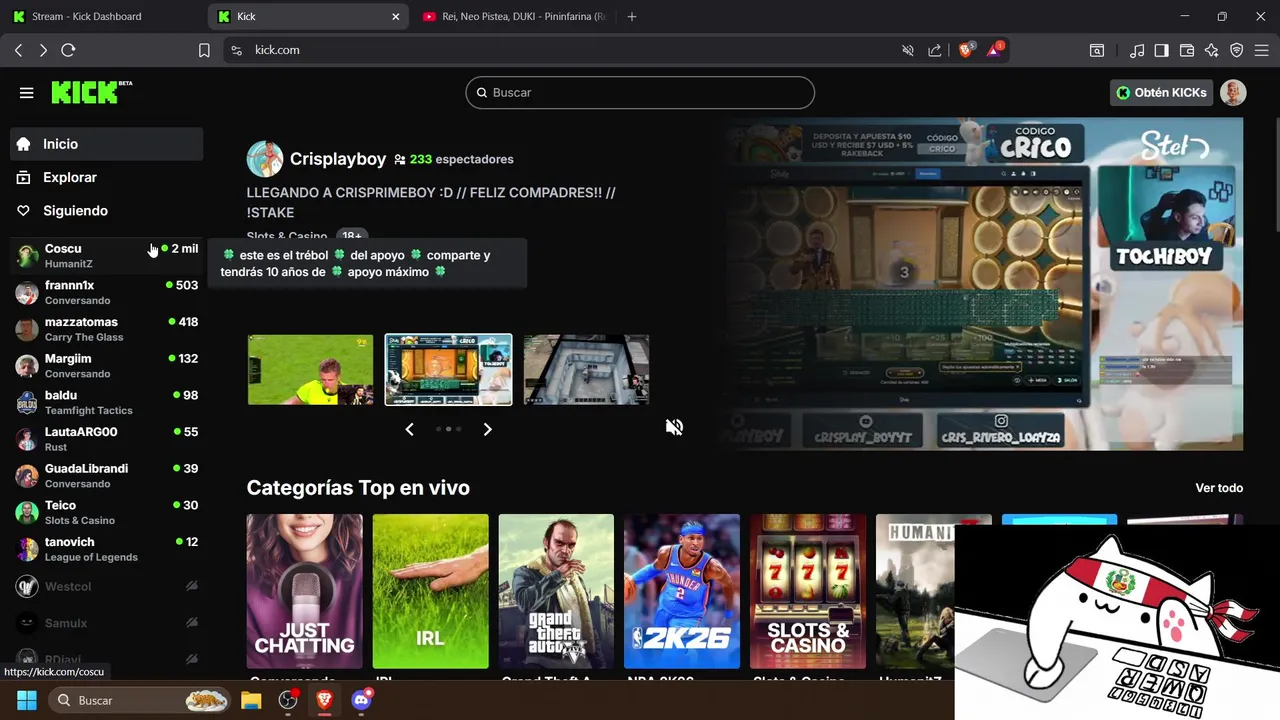Image resolution: width=1280 pixels, height=720 pixels.
Task: Open Ver todo categories link
Action: click(x=1219, y=488)
